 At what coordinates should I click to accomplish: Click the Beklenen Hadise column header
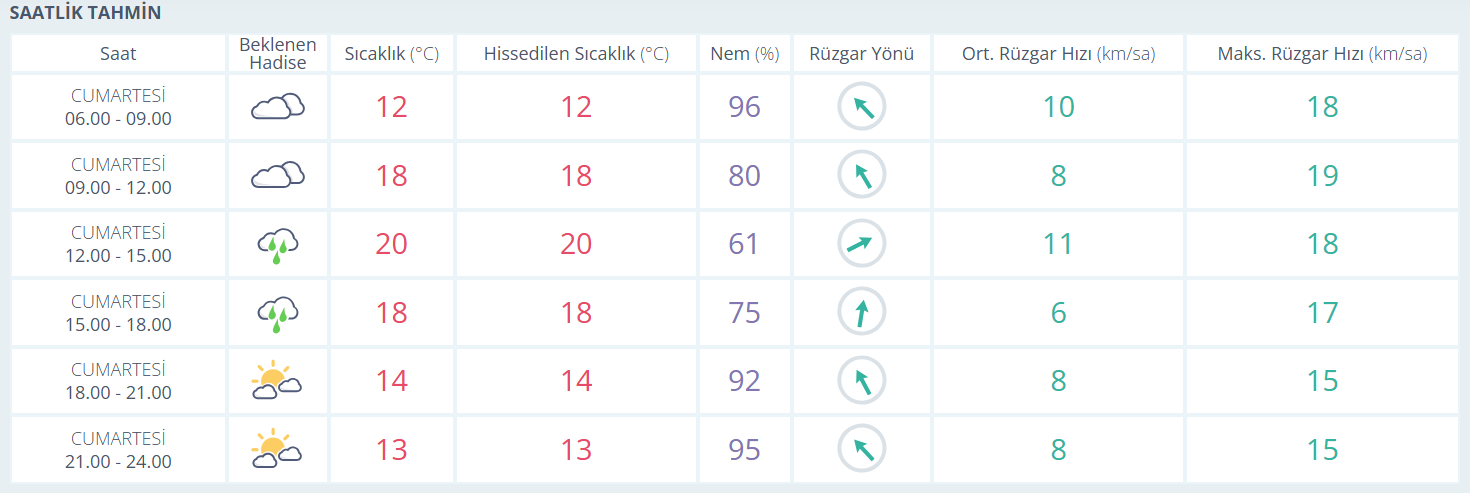277,54
